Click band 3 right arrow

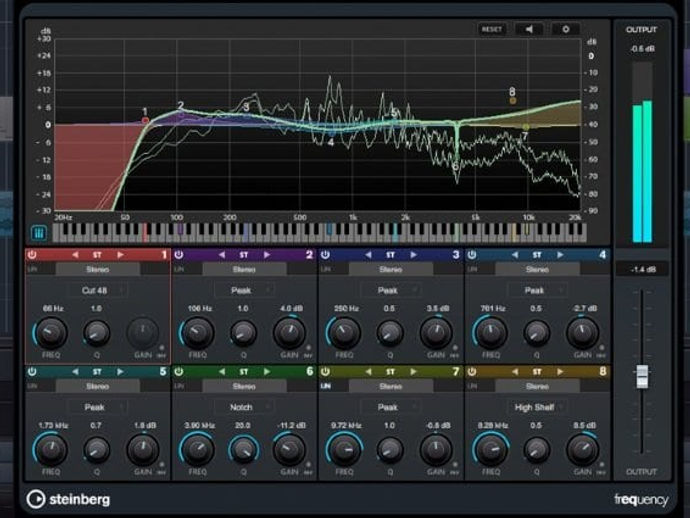click(x=413, y=254)
